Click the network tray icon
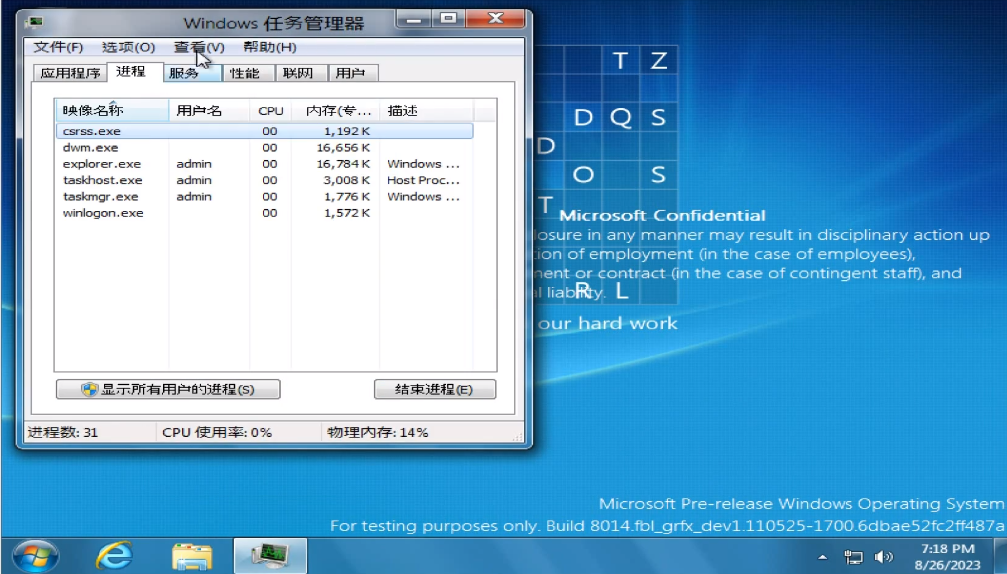The height and width of the screenshot is (574, 1007). point(854,557)
